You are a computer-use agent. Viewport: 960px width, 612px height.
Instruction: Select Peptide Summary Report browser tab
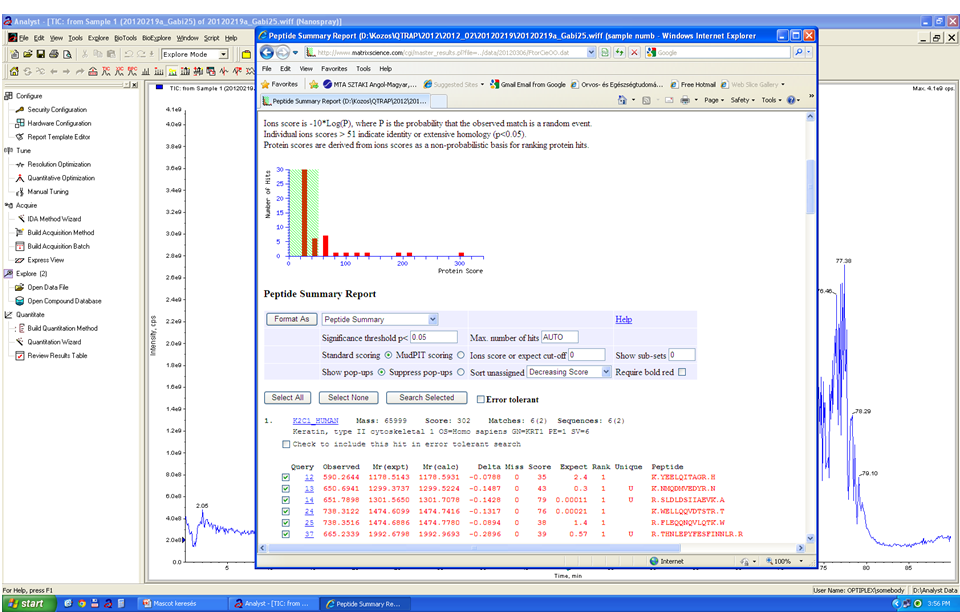coord(344,101)
